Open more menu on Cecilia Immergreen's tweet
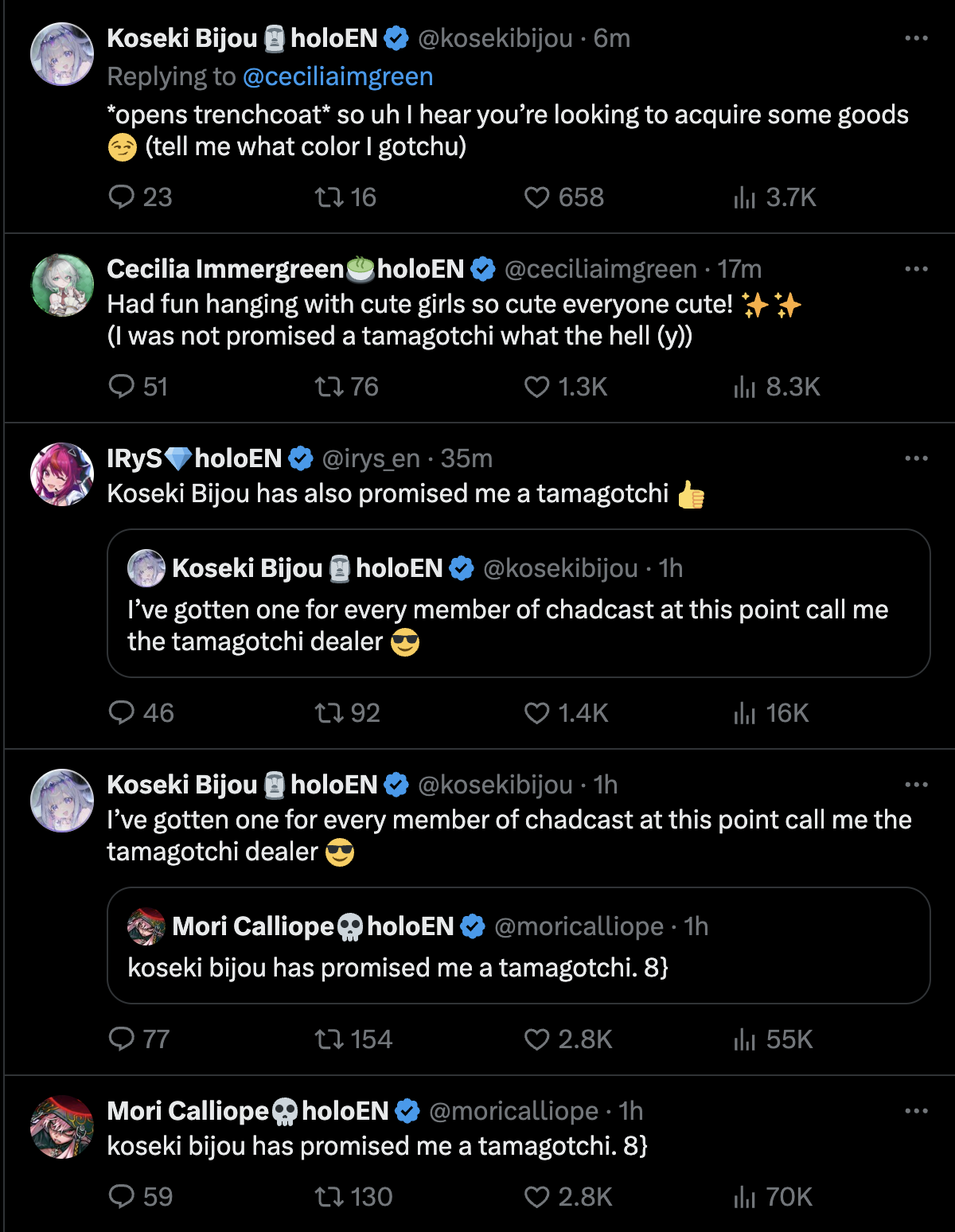The height and width of the screenshot is (1232, 955). (917, 269)
